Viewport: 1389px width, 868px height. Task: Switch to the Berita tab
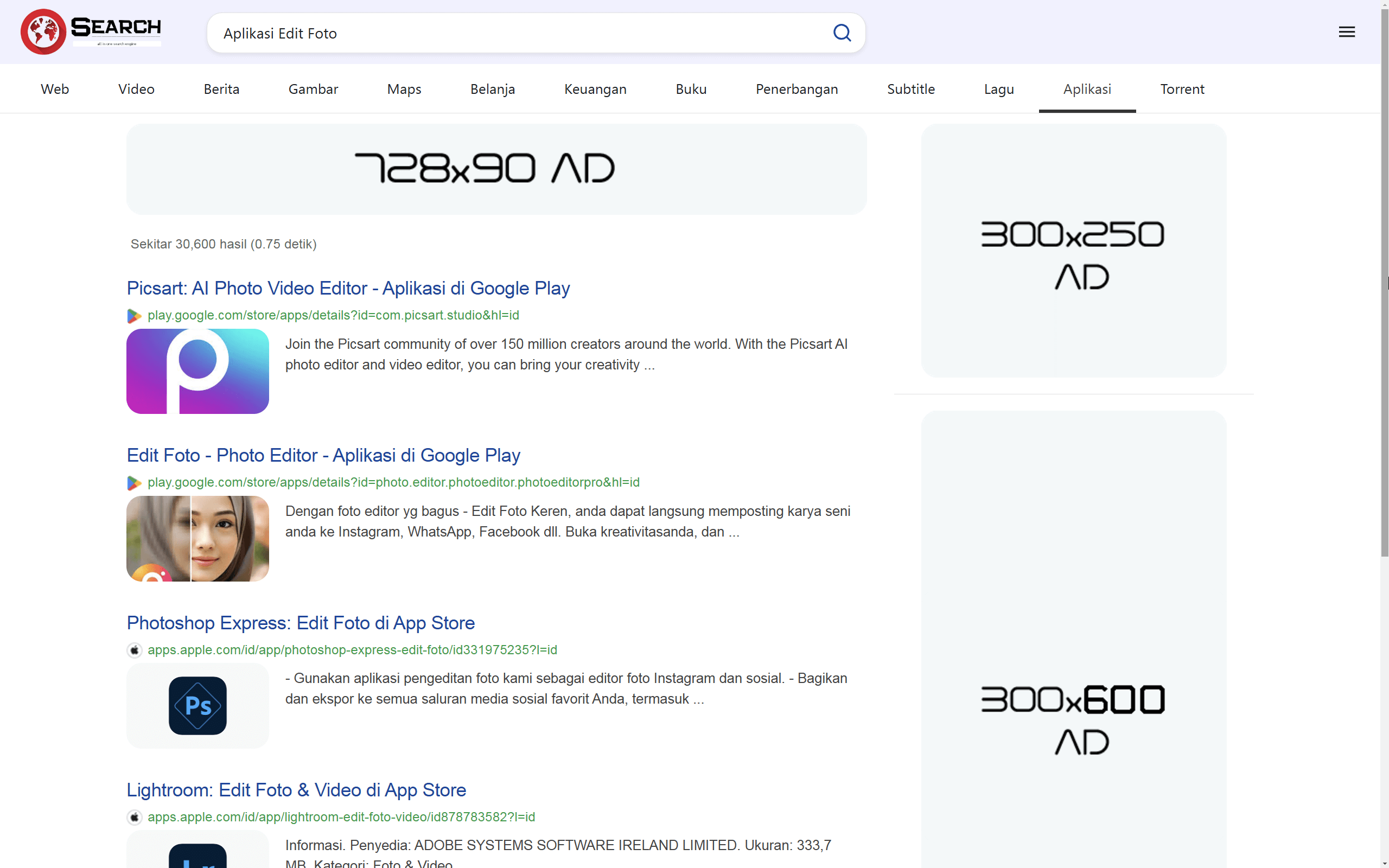click(221, 89)
